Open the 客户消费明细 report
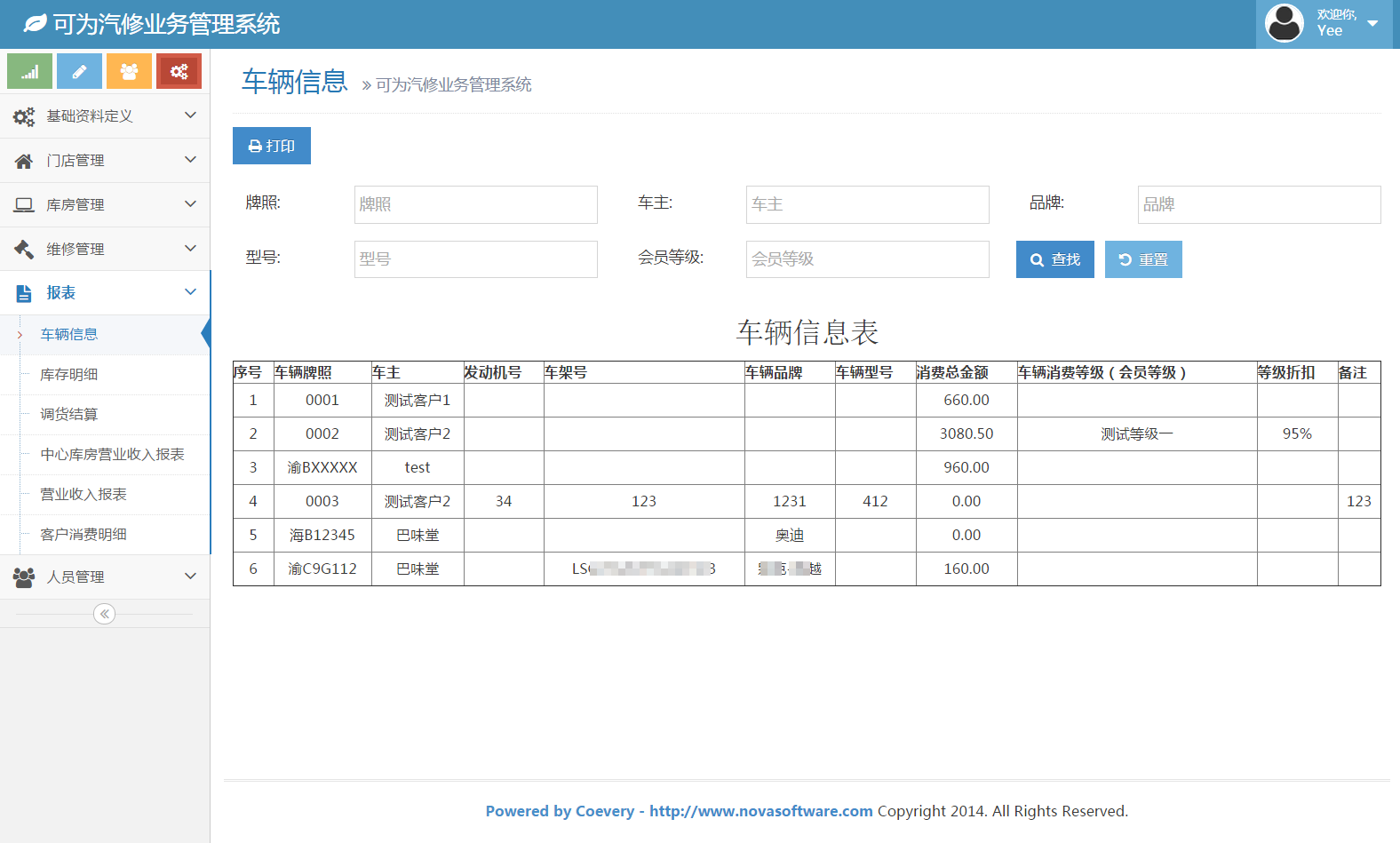The height and width of the screenshot is (843, 1400). 84,535
